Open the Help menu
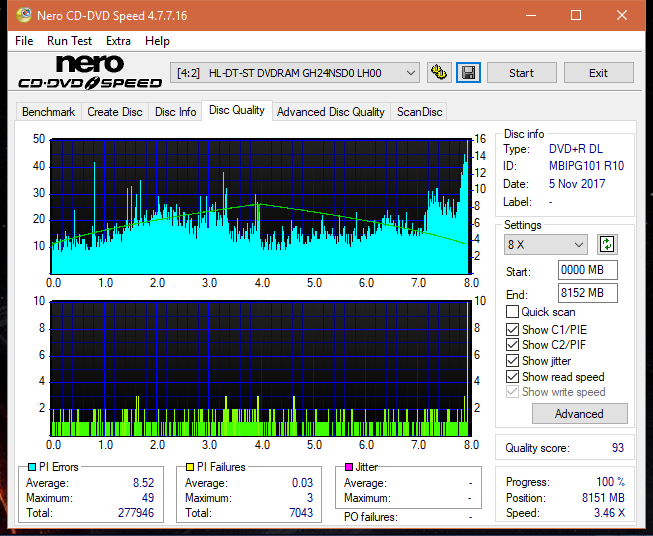 click(157, 41)
